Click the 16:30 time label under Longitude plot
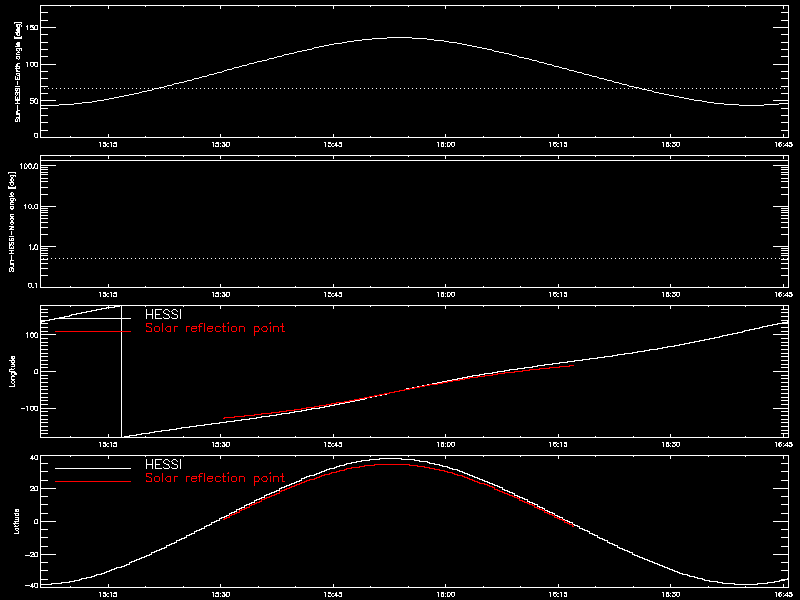 671,445
